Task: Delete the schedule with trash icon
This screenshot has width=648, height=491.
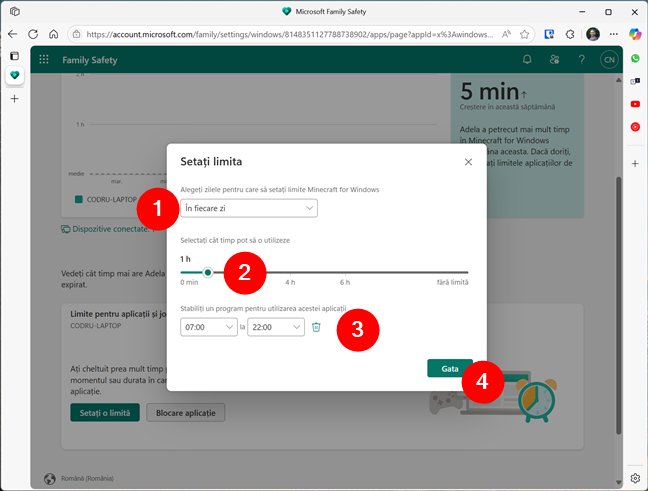Action: coord(316,327)
